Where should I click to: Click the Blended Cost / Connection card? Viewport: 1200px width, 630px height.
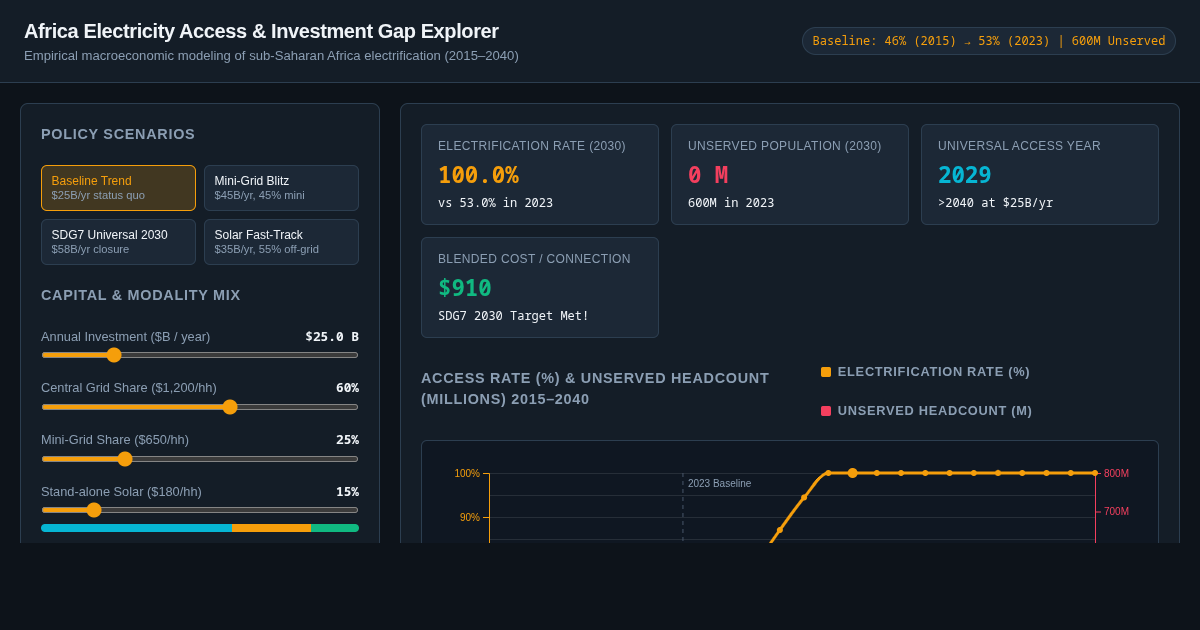point(540,287)
